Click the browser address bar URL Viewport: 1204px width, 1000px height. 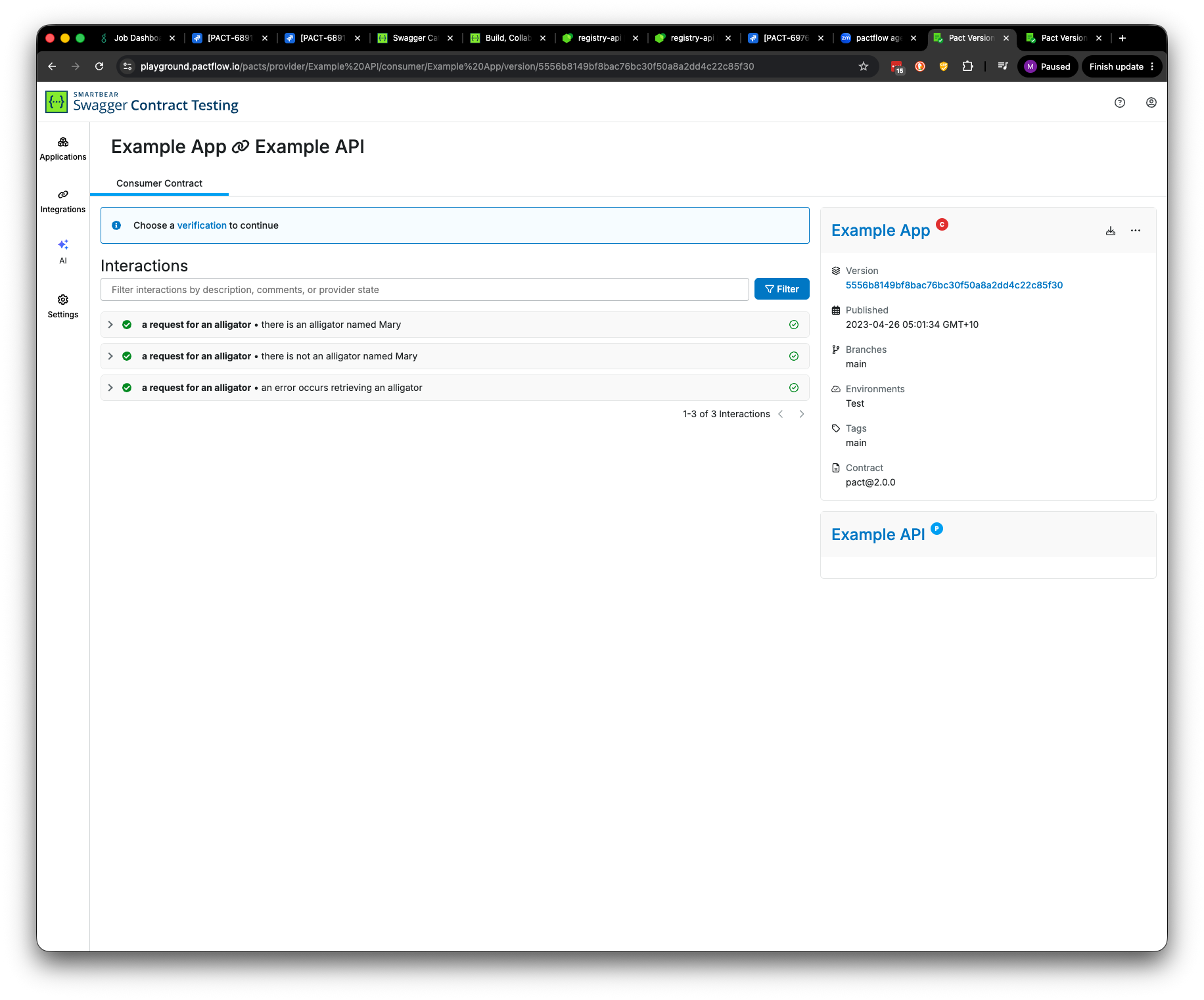(x=447, y=66)
